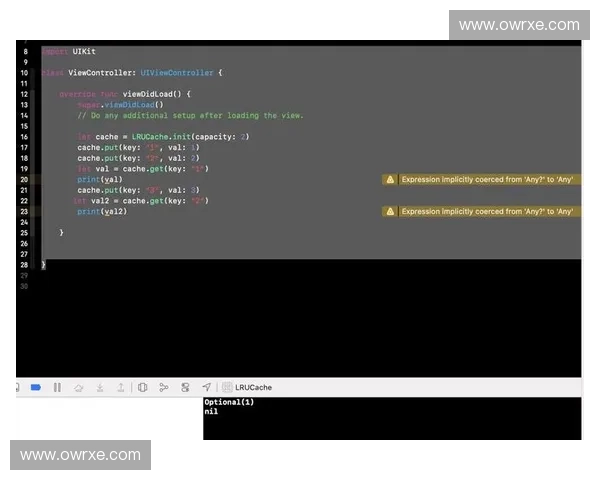Click the LRUCache app grid icon
The image size is (600, 480).
coord(227,387)
